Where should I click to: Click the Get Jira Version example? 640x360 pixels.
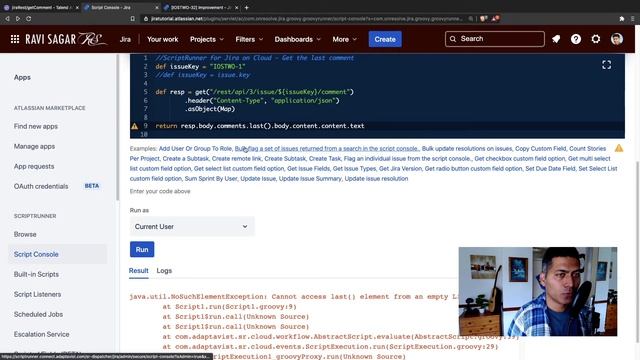click(400, 169)
